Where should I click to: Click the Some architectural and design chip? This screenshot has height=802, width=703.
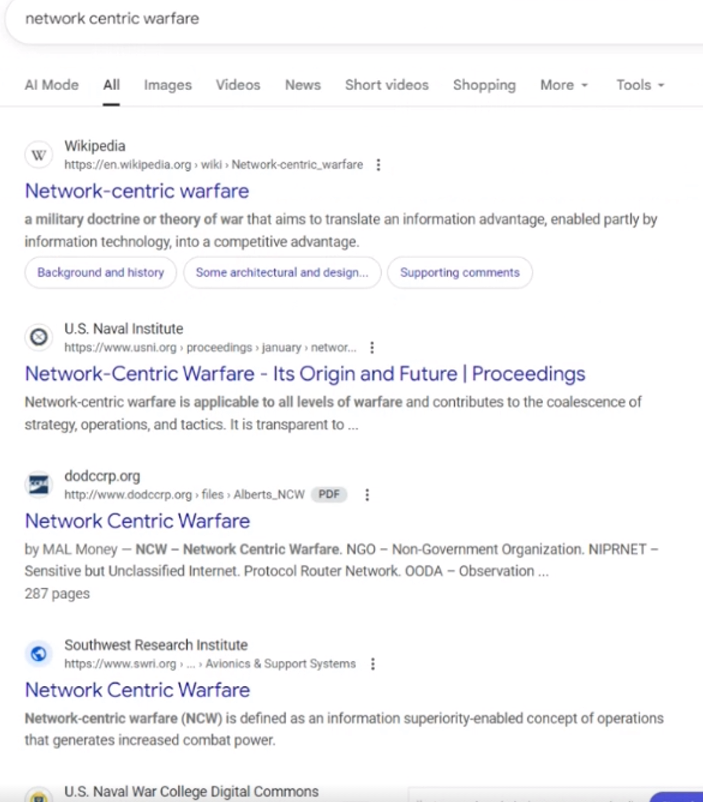coord(282,272)
